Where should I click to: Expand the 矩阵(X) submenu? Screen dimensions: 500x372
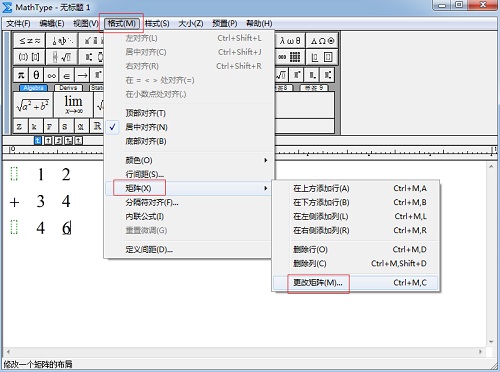point(189,188)
